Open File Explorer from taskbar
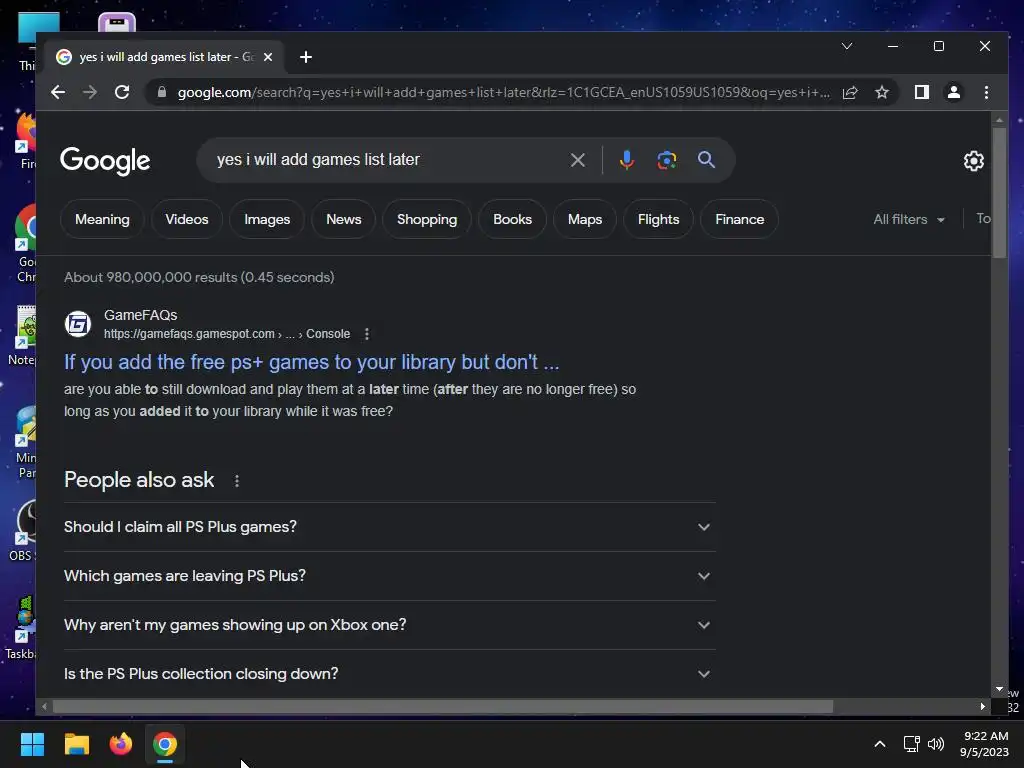The width and height of the screenshot is (1024, 768). tap(76, 744)
